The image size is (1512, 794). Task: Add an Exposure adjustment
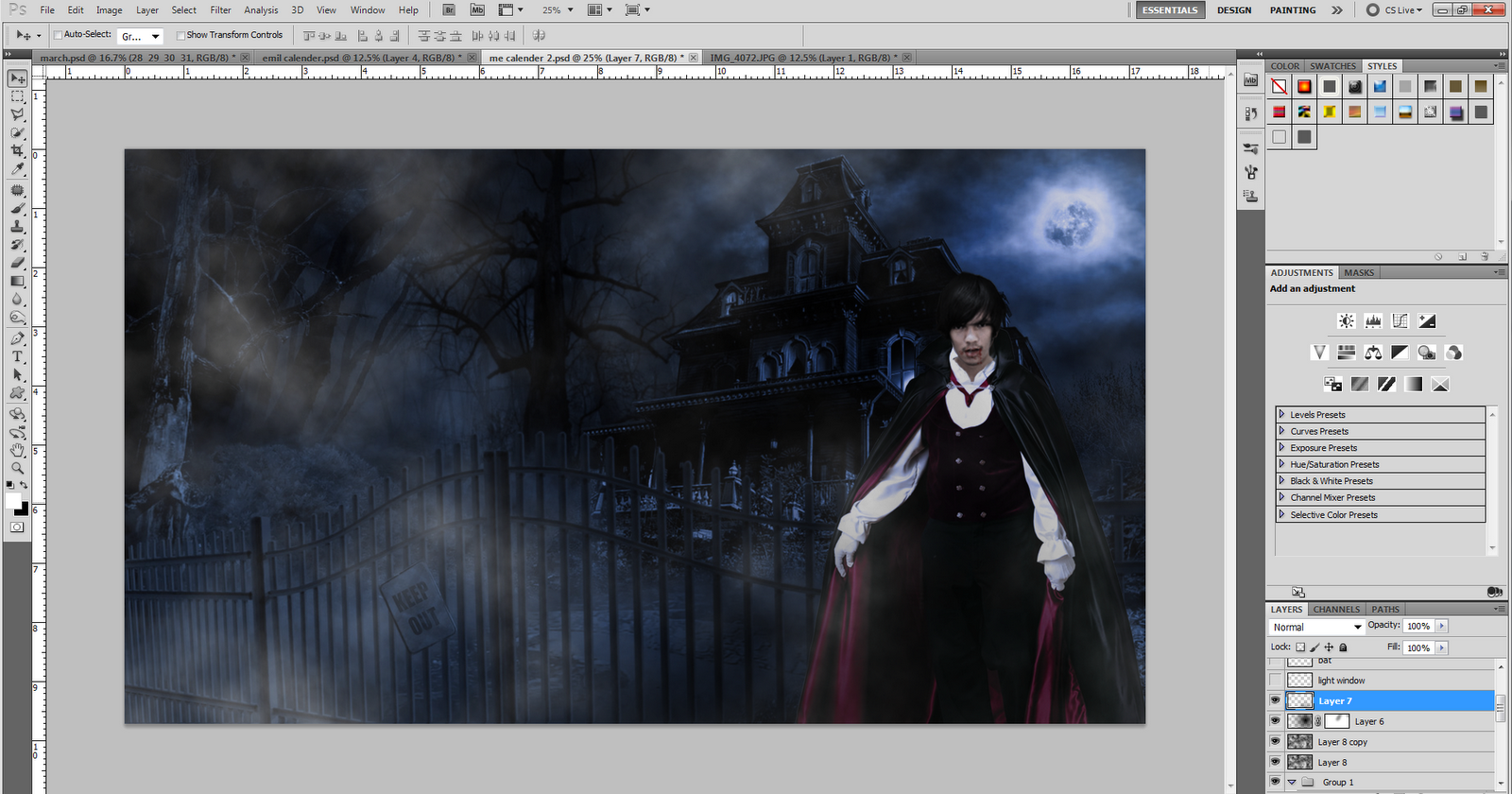click(x=1427, y=321)
